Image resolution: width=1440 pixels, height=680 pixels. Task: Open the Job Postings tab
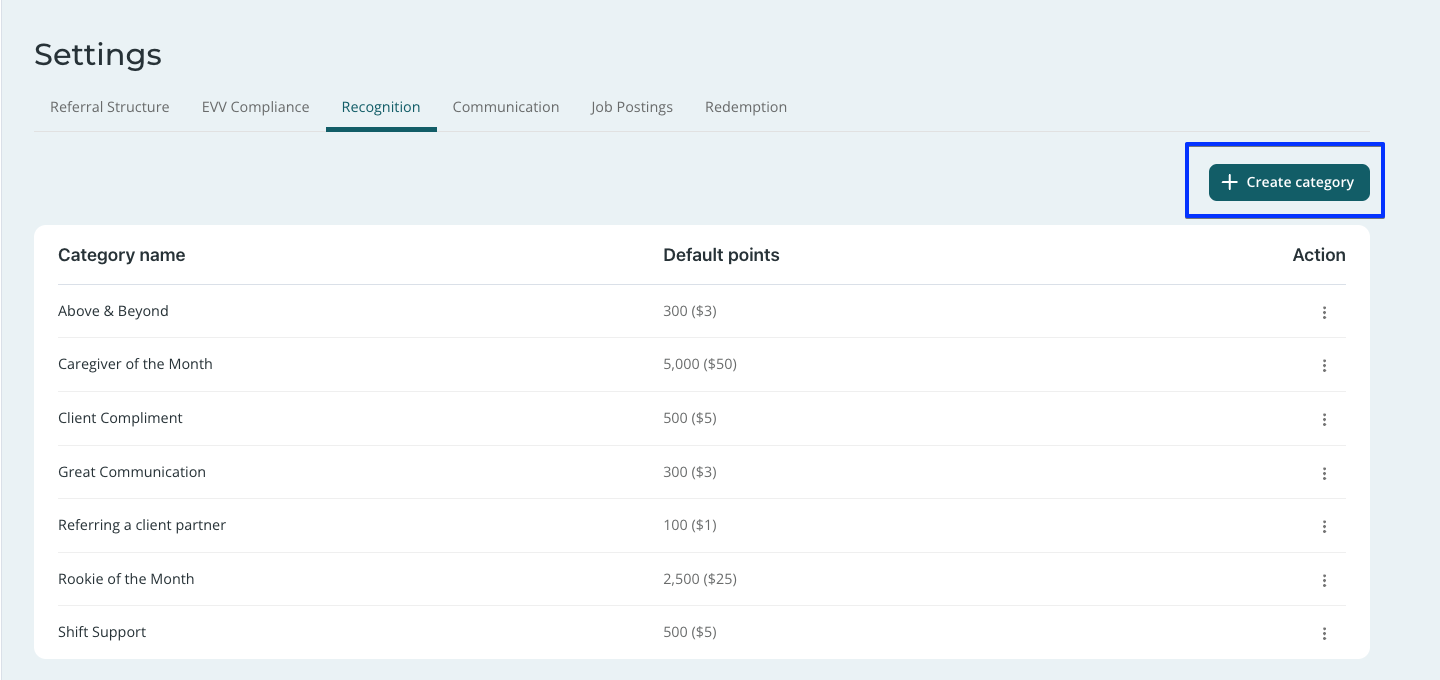click(x=632, y=107)
